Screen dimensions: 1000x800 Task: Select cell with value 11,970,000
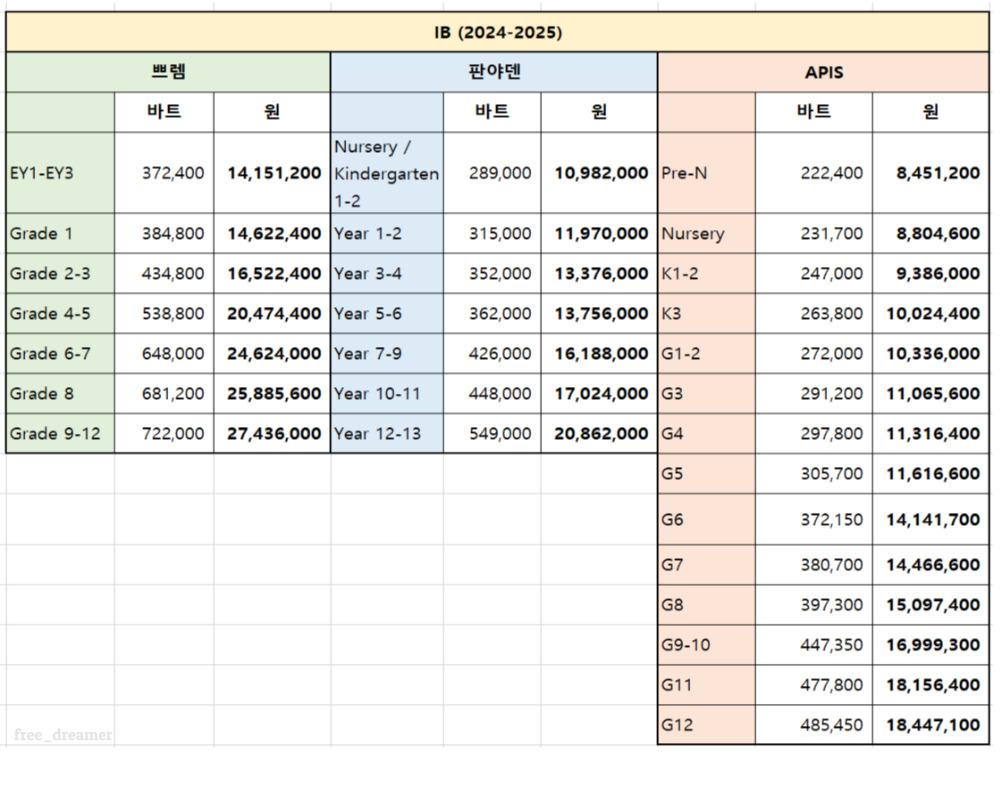[599, 233]
